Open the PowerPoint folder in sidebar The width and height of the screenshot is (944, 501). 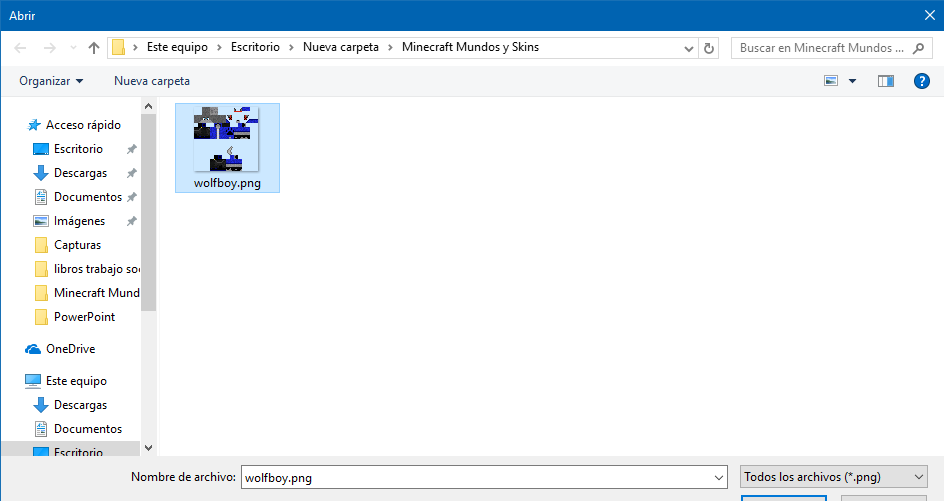[x=84, y=317]
